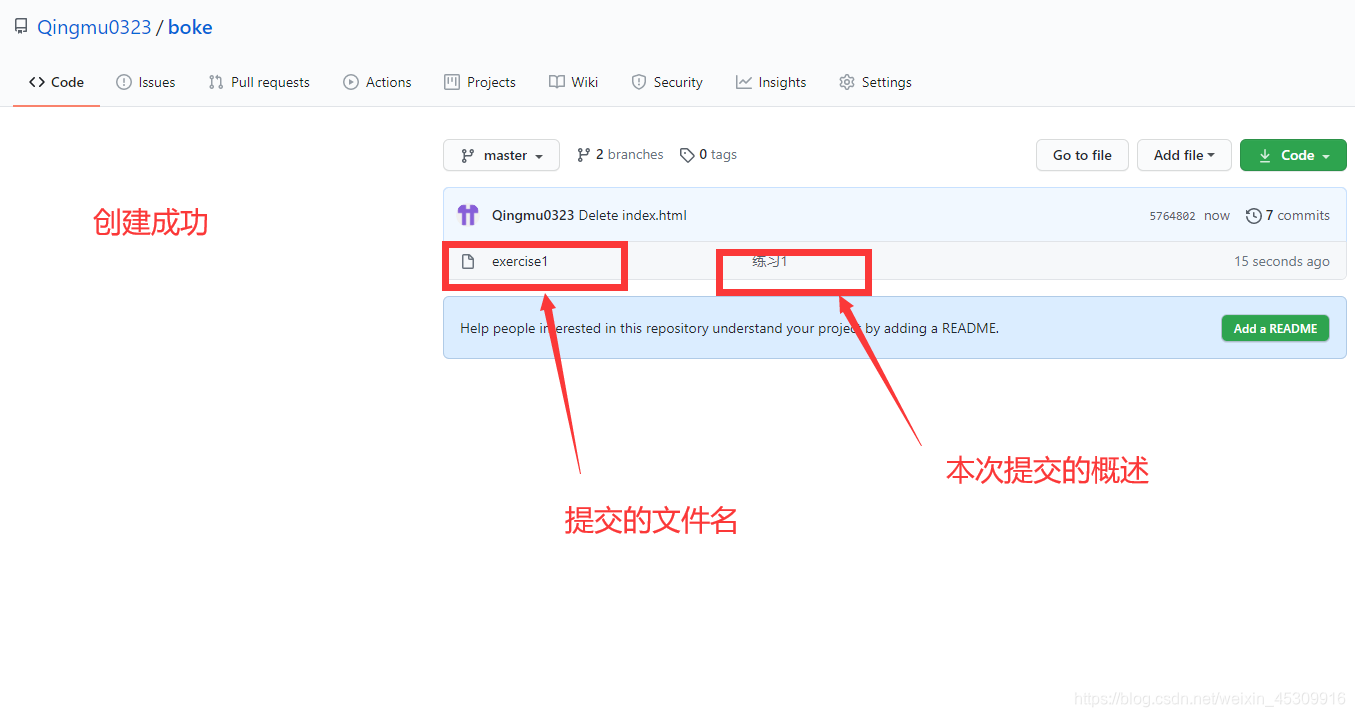The image size is (1355, 717).
Task: Open the exercise1 file
Action: click(520, 262)
